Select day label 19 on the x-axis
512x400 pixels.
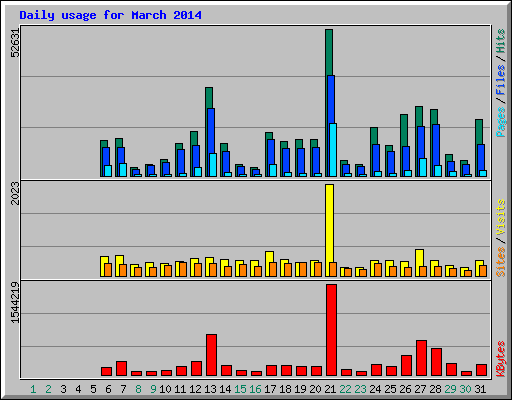(300, 389)
